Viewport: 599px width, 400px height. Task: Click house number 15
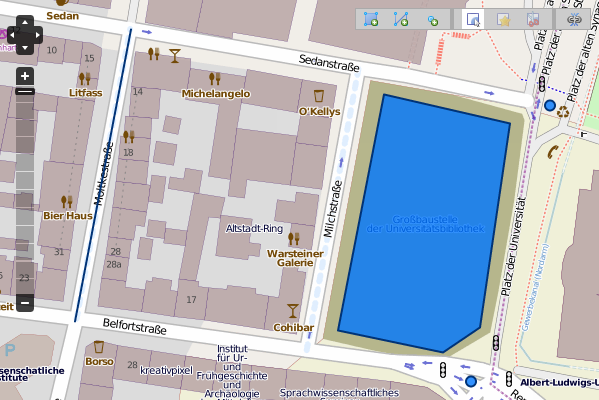(x=89, y=58)
